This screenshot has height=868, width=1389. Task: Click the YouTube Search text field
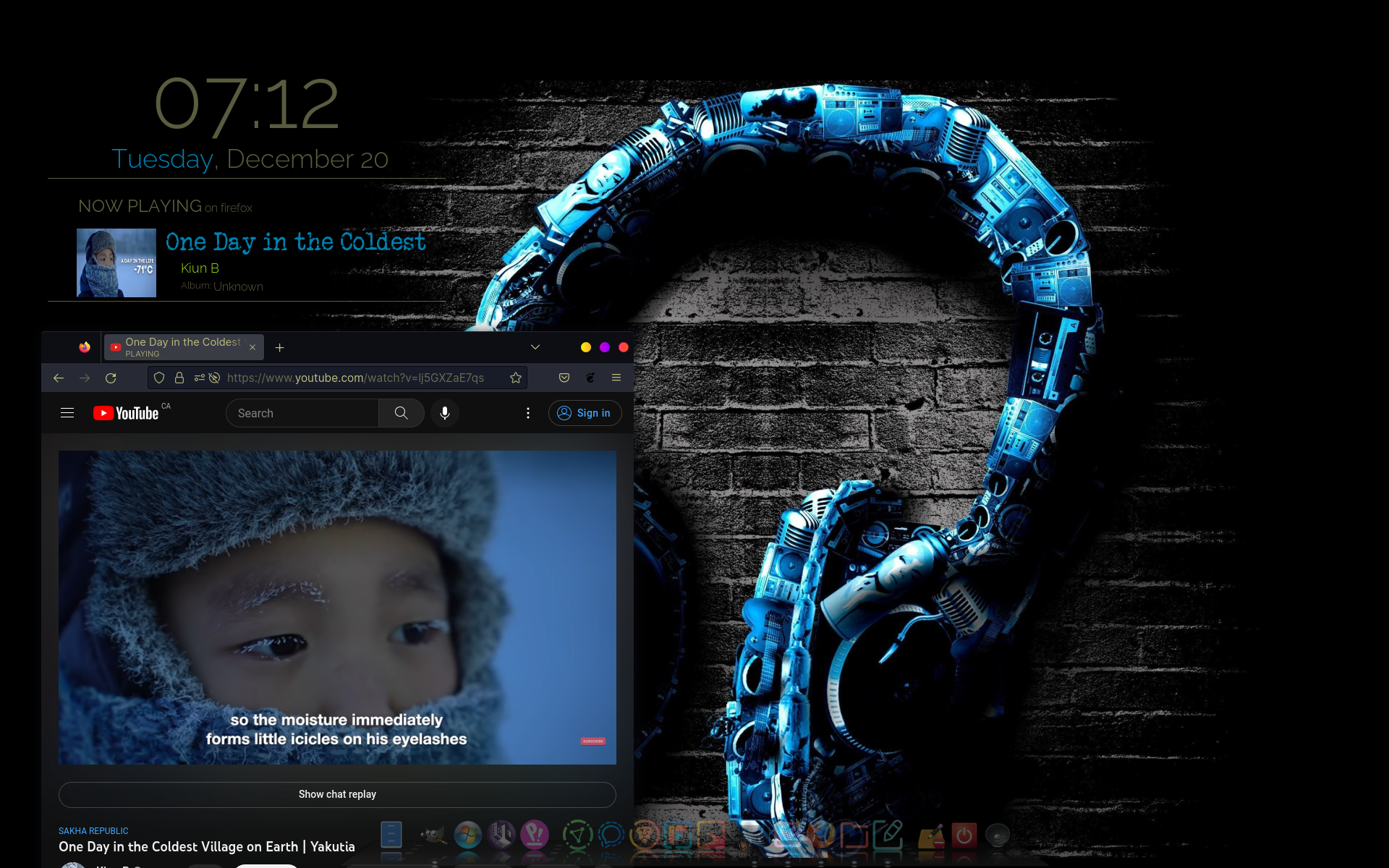(302, 413)
